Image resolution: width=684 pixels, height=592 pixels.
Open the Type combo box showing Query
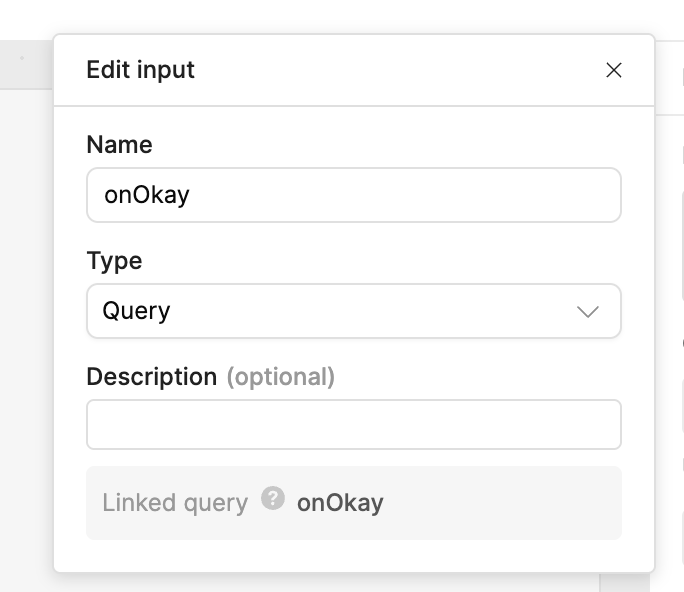353,311
